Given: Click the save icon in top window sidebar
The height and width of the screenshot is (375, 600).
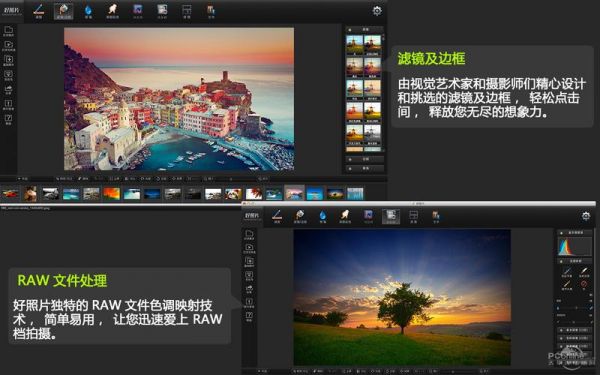Looking at the screenshot, I should click(8, 75).
